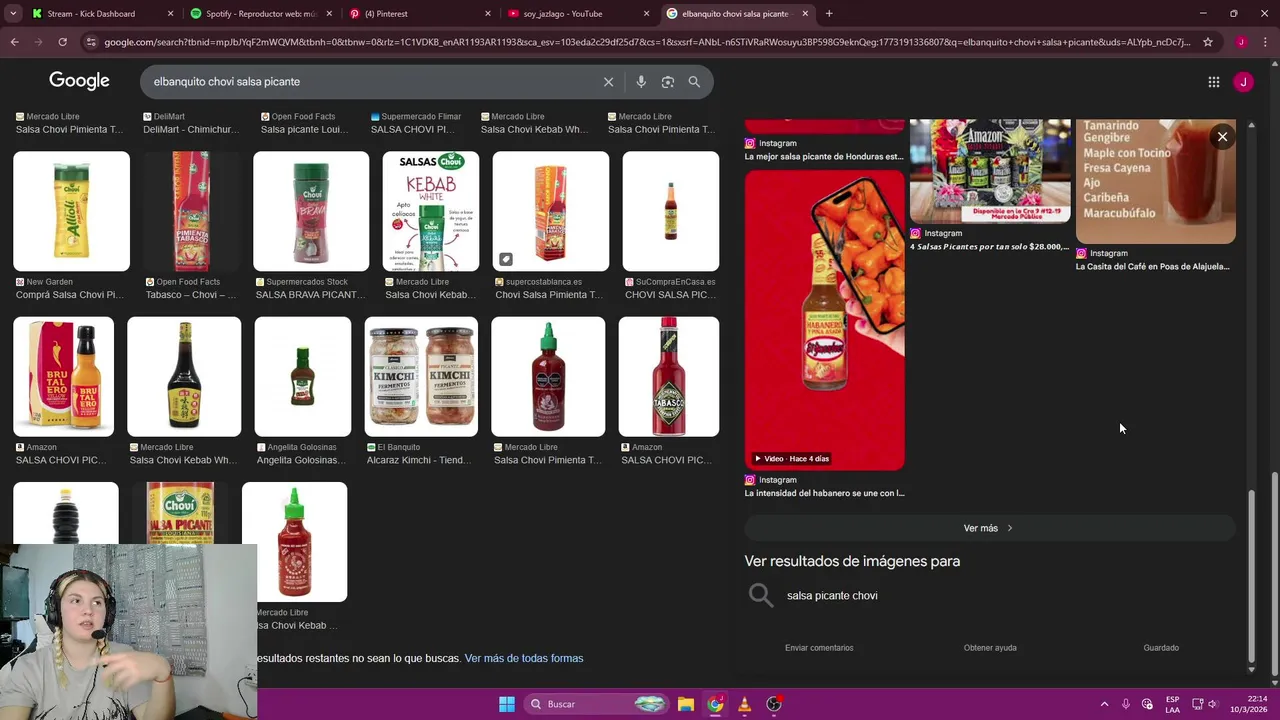Close the image preview side panel

[x=1222, y=136]
